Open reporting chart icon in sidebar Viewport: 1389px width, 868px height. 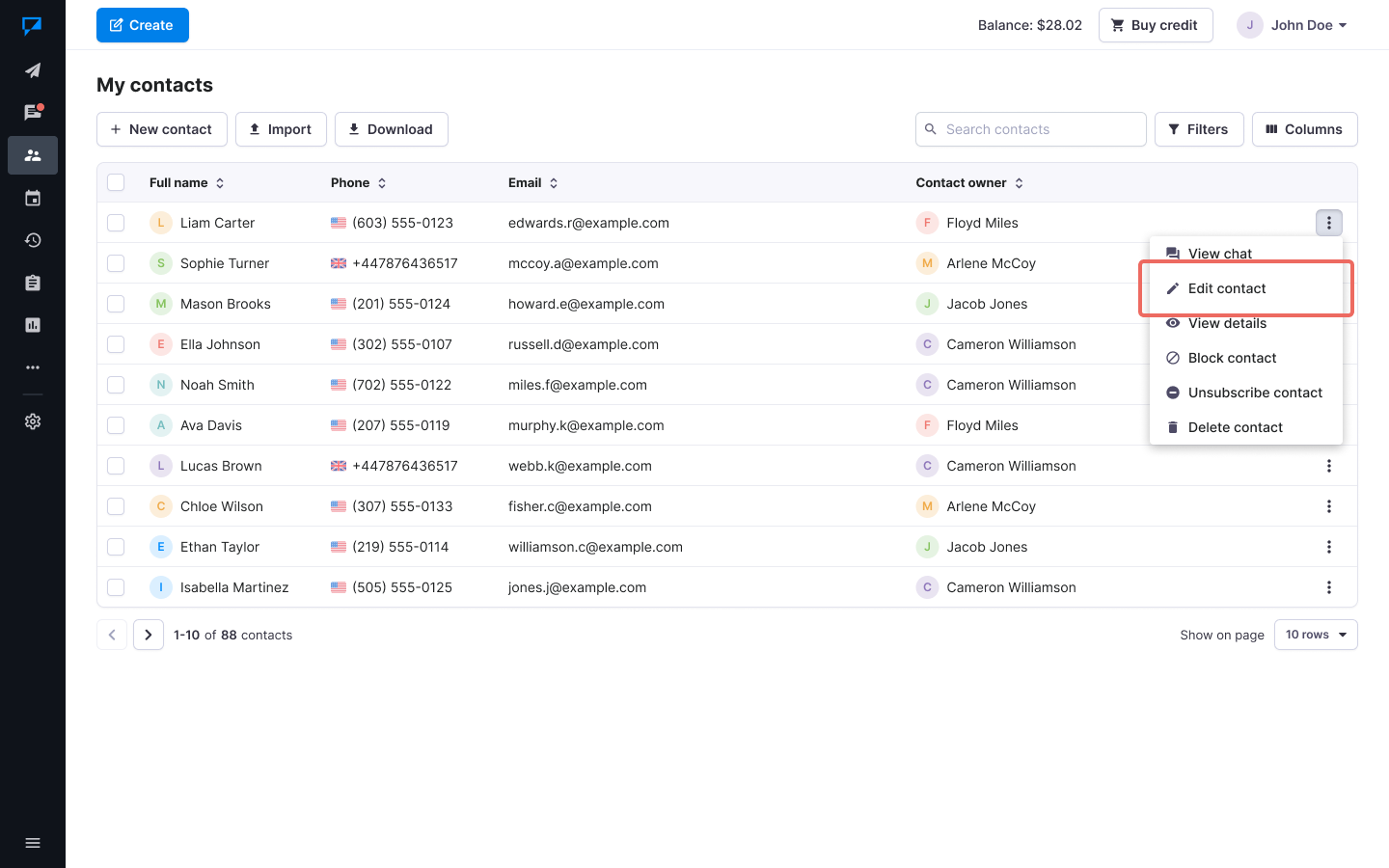(x=33, y=325)
